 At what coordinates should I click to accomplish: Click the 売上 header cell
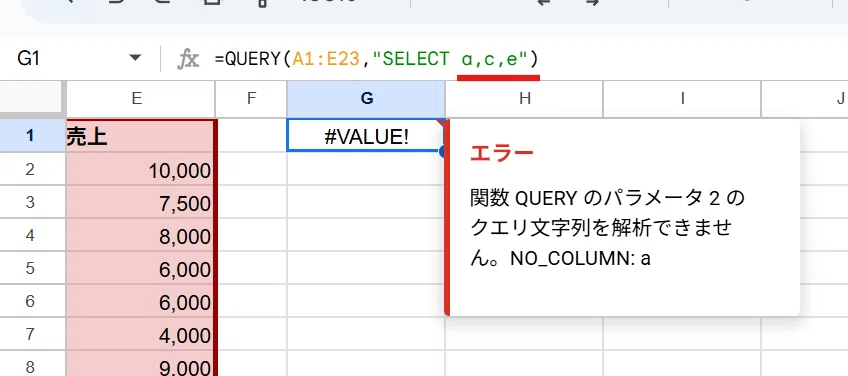141,136
